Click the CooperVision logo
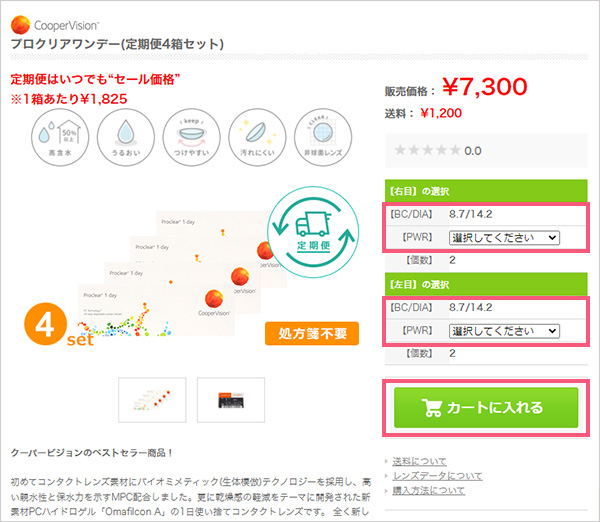The height and width of the screenshot is (522, 600). click(x=55, y=25)
